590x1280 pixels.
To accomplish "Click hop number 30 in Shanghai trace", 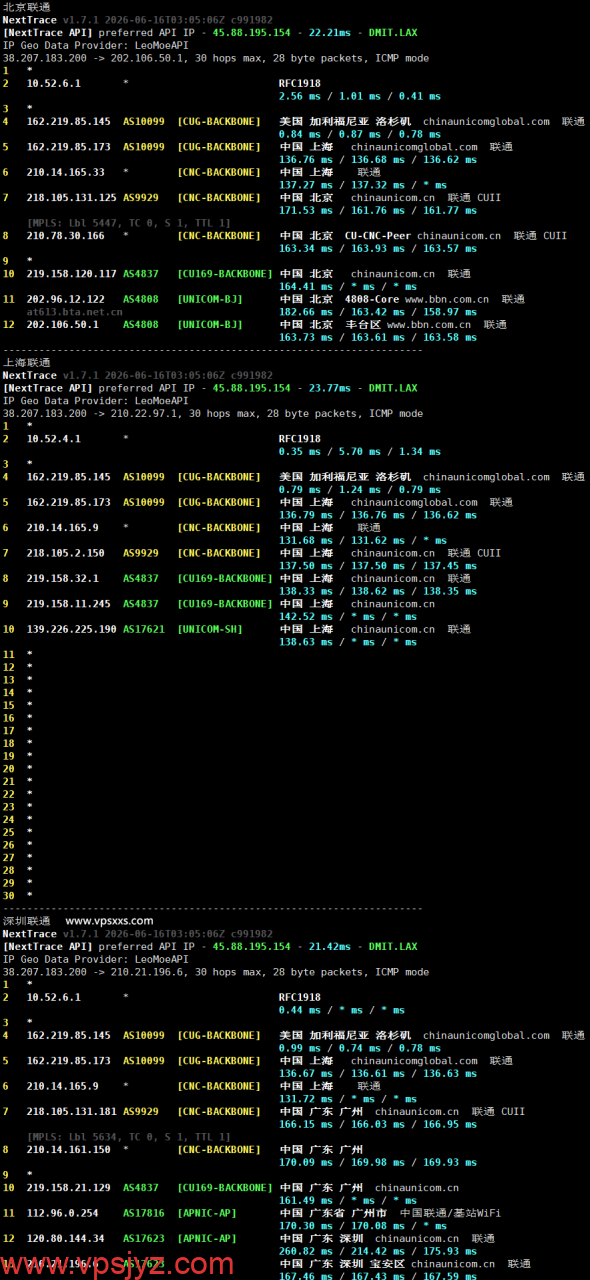I will (9, 896).
